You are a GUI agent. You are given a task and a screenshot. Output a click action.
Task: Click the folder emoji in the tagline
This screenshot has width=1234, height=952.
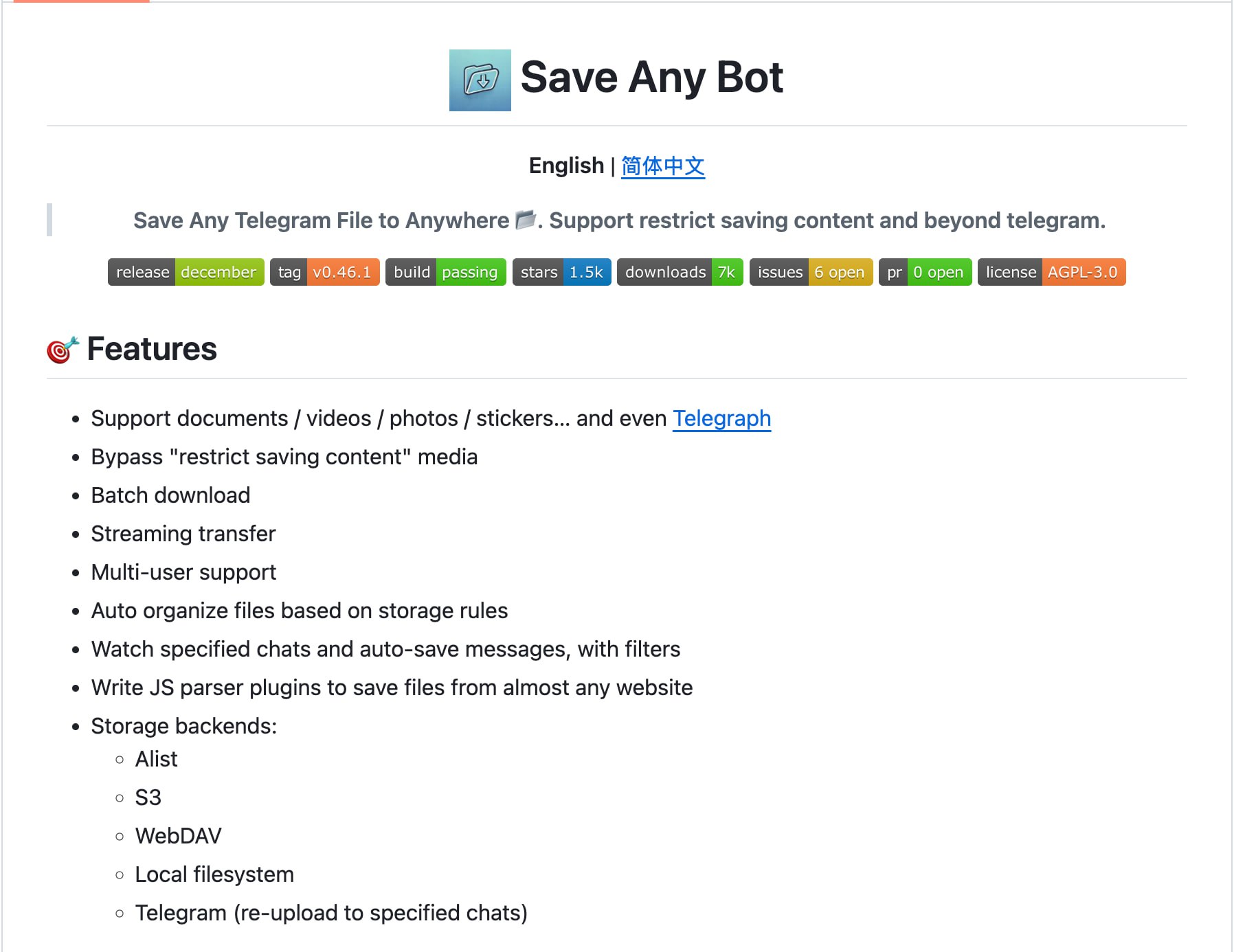(525, 220)
